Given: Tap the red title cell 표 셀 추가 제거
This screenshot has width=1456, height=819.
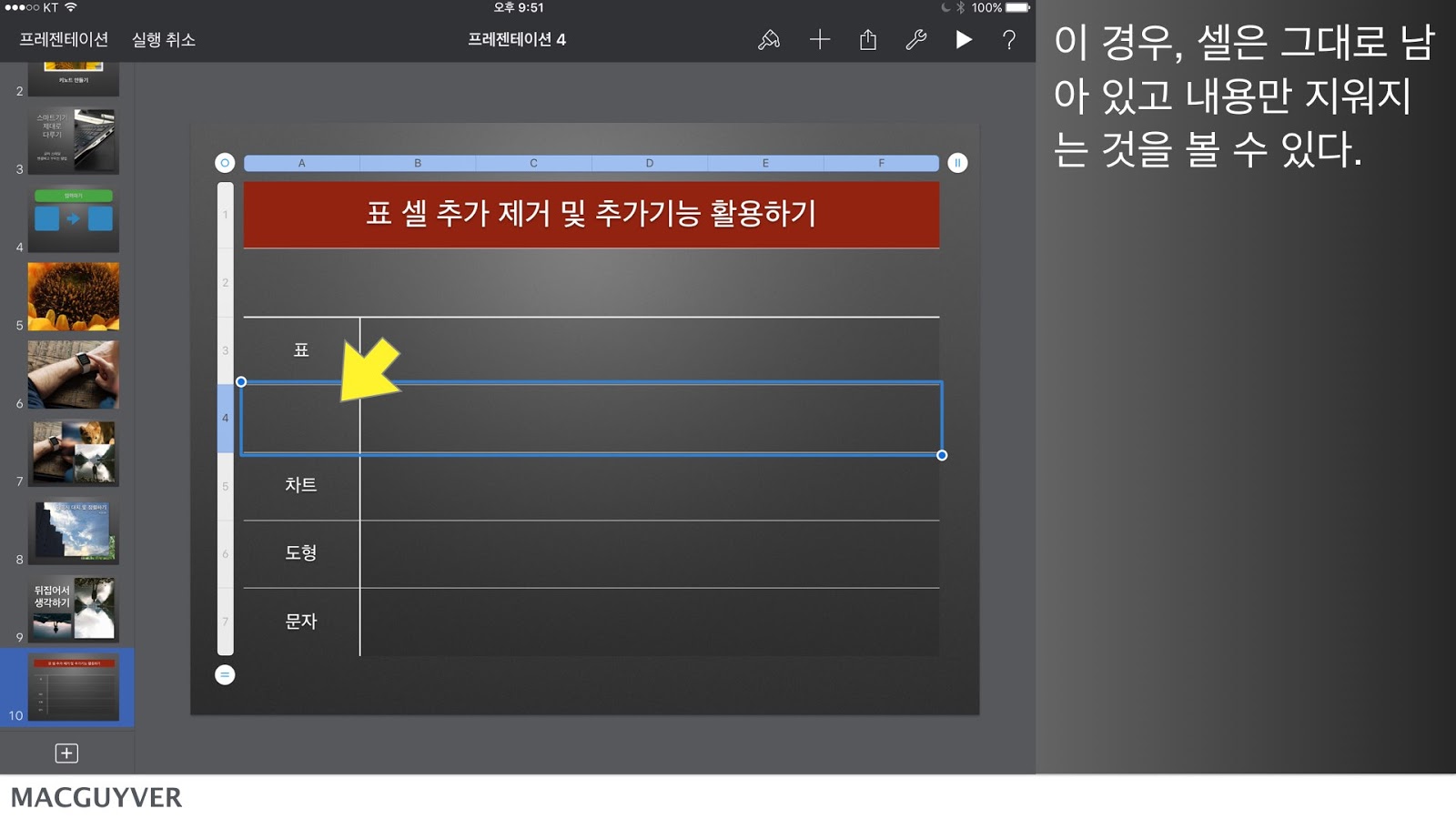Looking at the screenshot, I should [591, 215].
